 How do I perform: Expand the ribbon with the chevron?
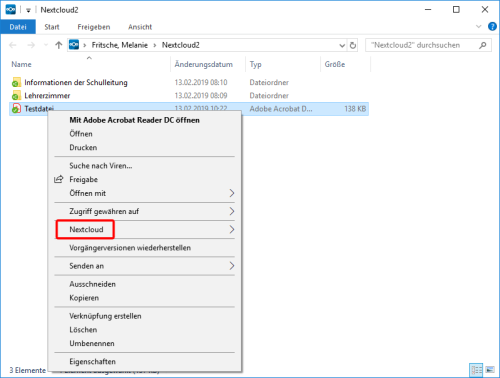click(x=479, y=26)
